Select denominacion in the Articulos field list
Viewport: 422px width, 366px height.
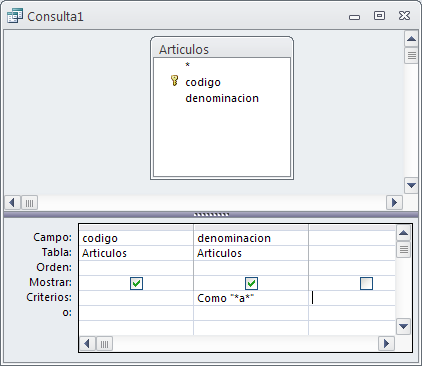pos(222,98)
